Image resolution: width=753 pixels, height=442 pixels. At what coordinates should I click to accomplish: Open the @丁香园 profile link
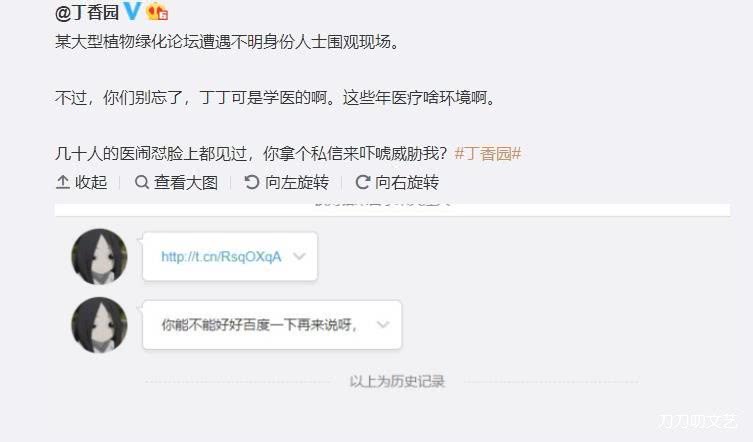point(87,12)
